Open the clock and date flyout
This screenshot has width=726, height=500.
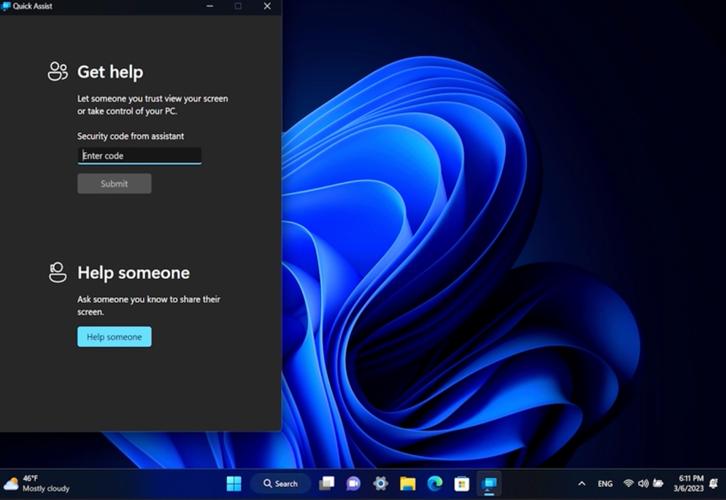688,483
